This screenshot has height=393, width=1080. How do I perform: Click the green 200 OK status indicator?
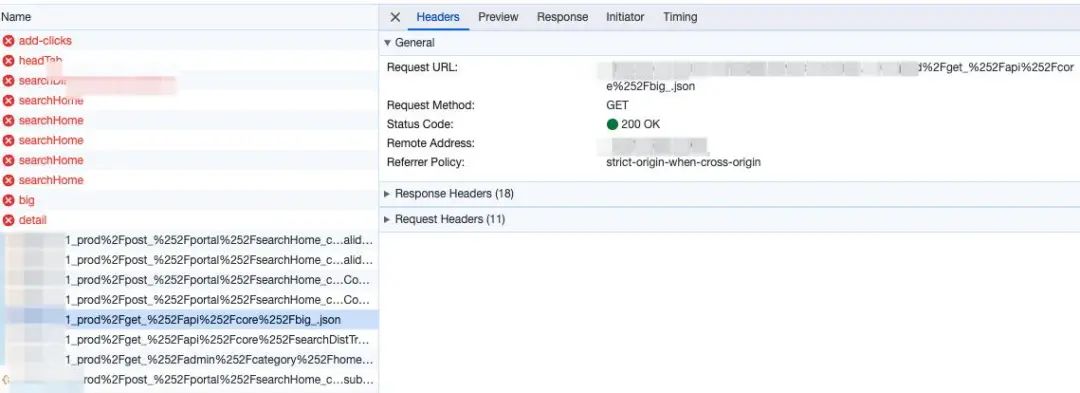coord(612,125)
